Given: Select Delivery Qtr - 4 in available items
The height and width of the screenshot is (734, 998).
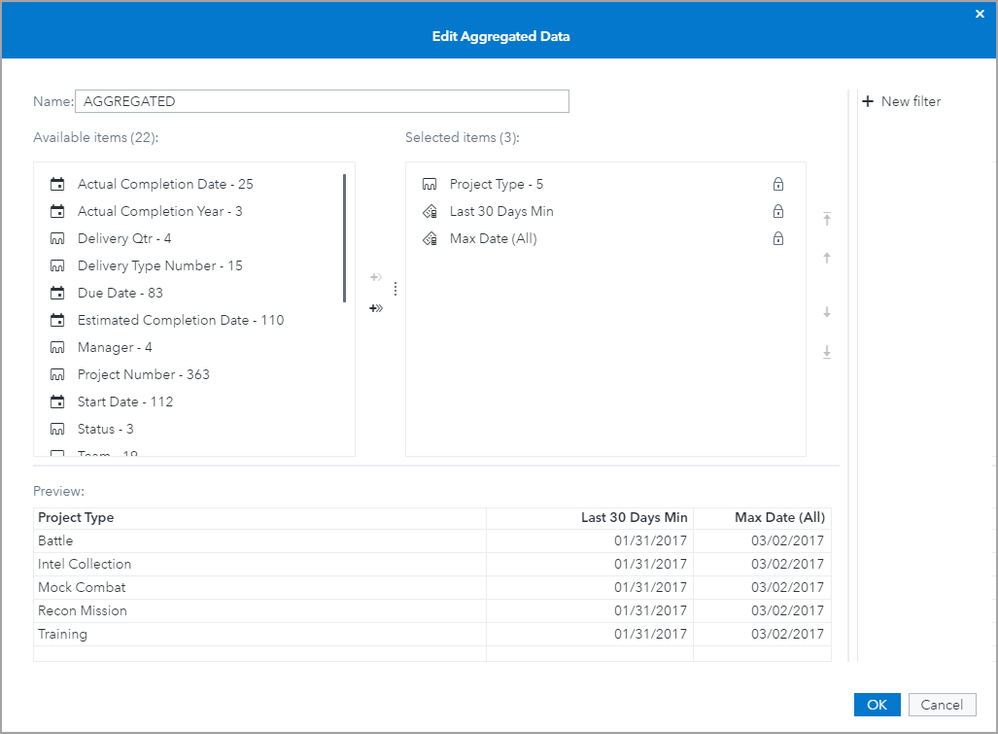Looking at the screenshot, I should 124,238.
